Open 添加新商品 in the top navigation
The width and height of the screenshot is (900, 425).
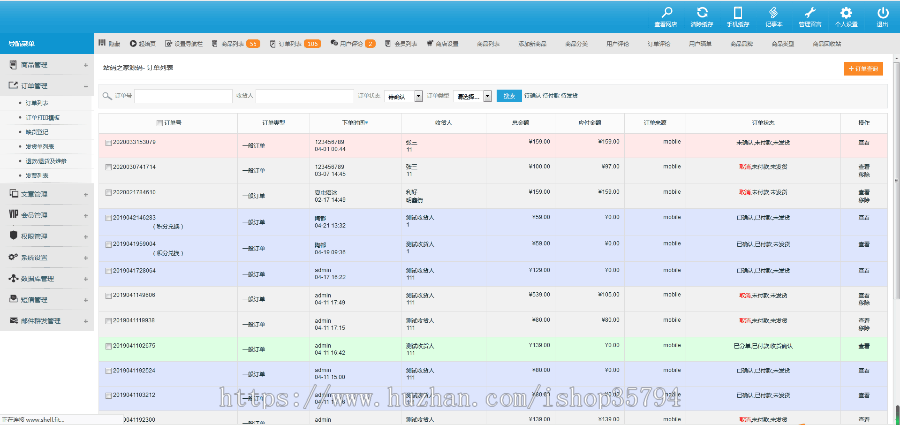tap(532, 44)
